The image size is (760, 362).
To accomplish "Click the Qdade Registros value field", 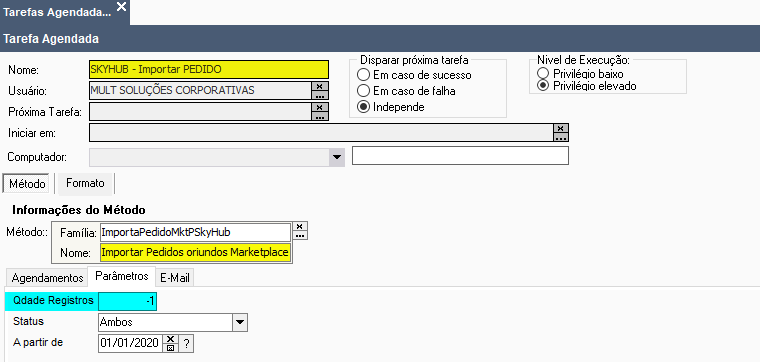I will pyautogui.click(x=127, y=301).
